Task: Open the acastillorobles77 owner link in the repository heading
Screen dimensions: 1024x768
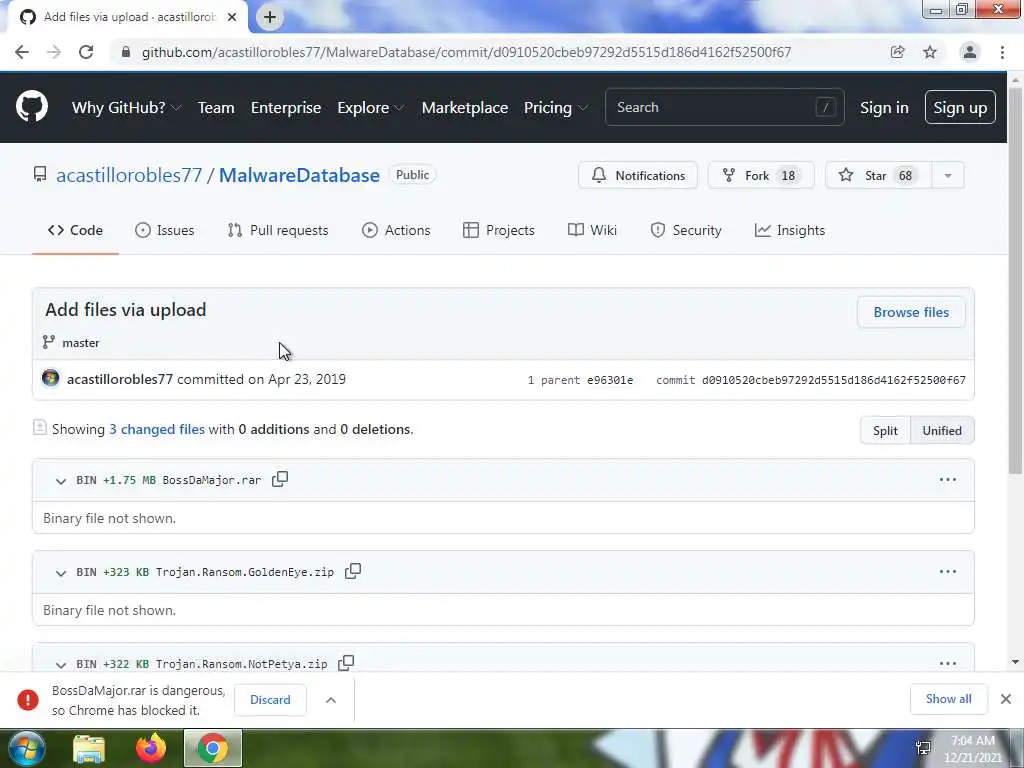Action: pyautogui.click(x=129, y=175)
